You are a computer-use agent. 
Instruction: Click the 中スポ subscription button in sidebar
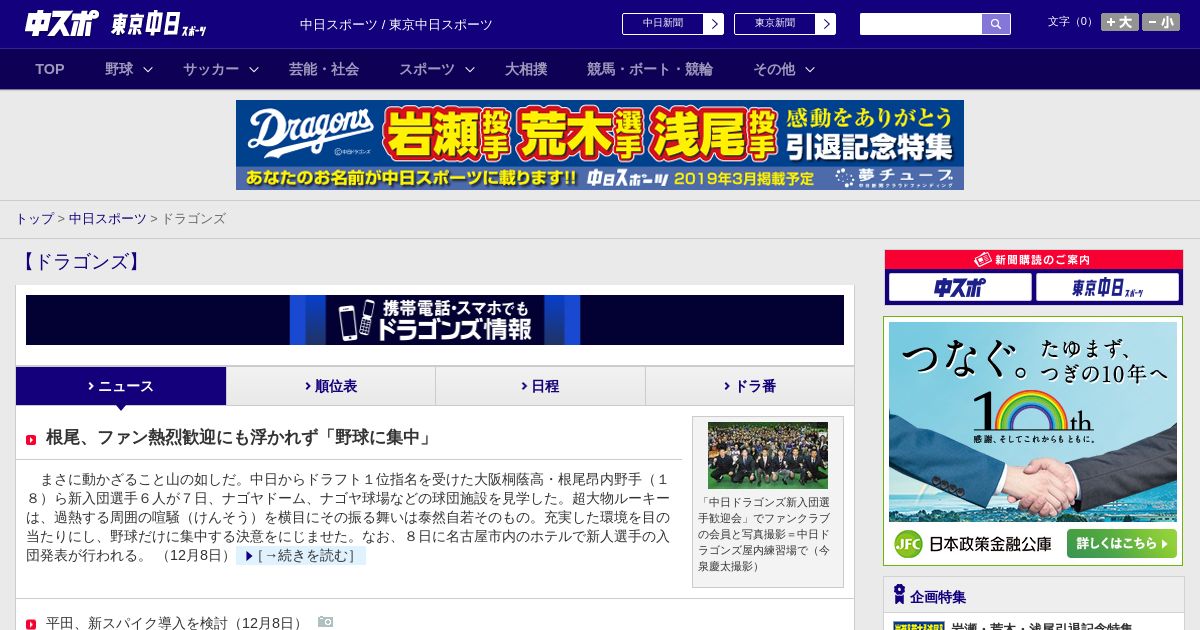[960, 288]
